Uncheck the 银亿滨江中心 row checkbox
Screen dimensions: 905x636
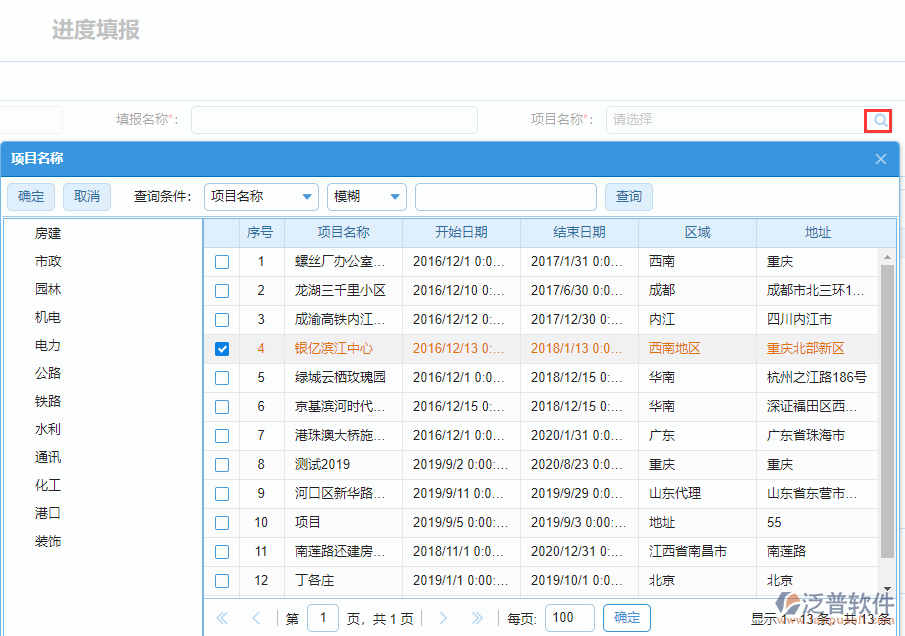pos(224,348)
